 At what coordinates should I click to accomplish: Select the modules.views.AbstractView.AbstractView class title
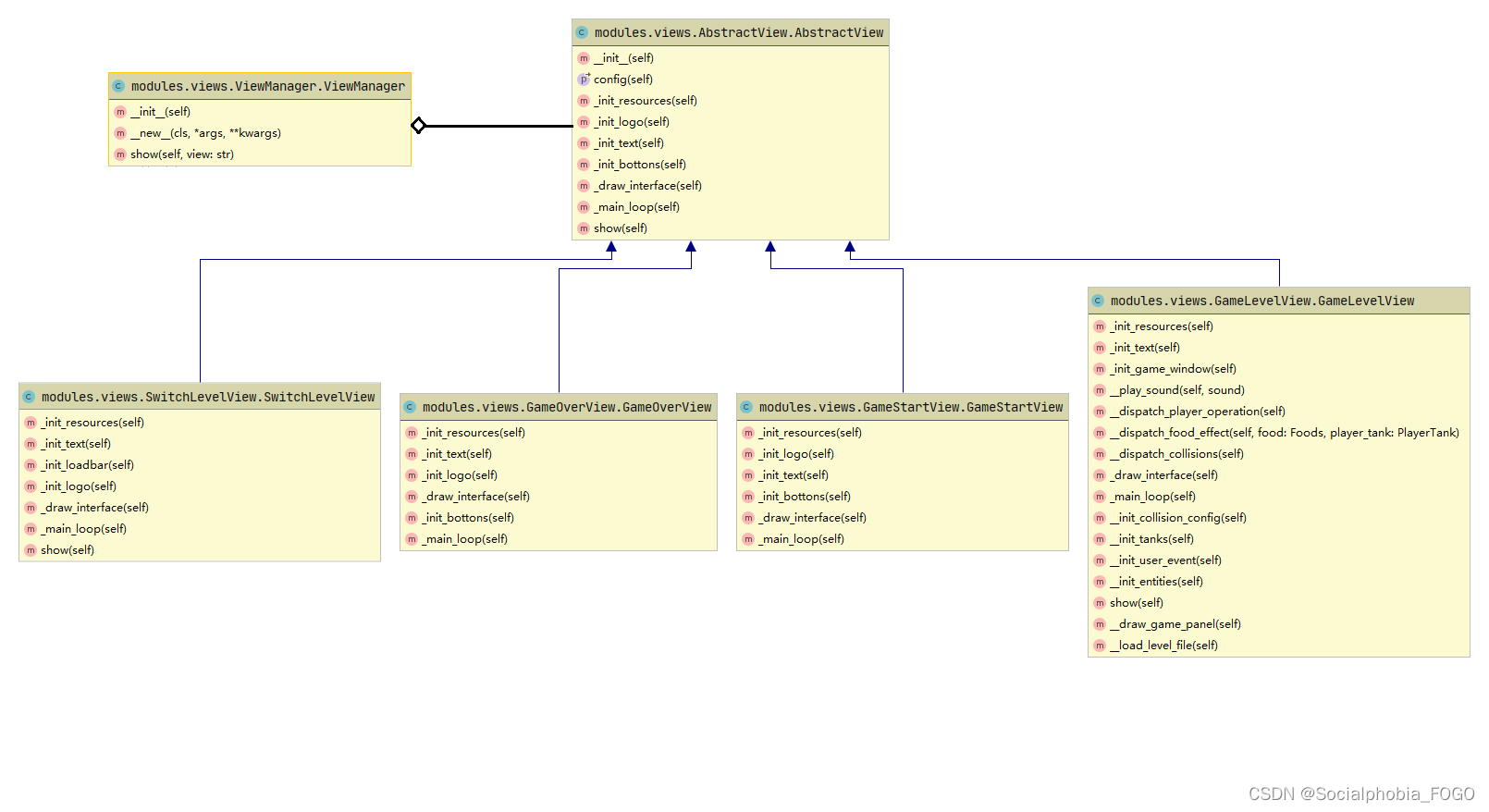click(x=739, y=32)
